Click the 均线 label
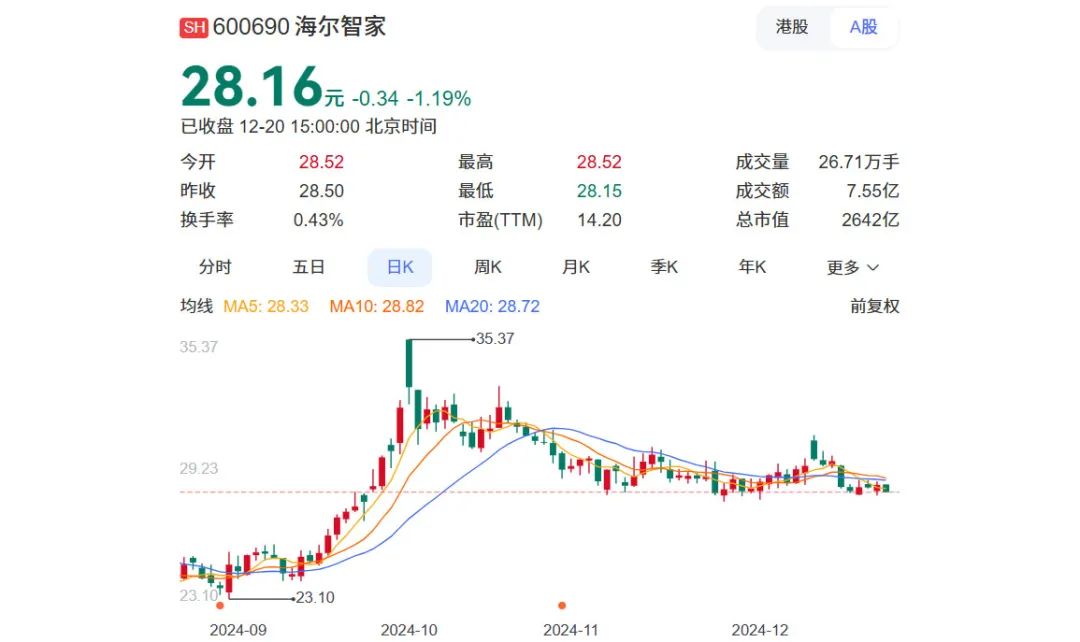The width and height of the screenshot is (1080, 642). pyautogui.click(x=197, y=306)
